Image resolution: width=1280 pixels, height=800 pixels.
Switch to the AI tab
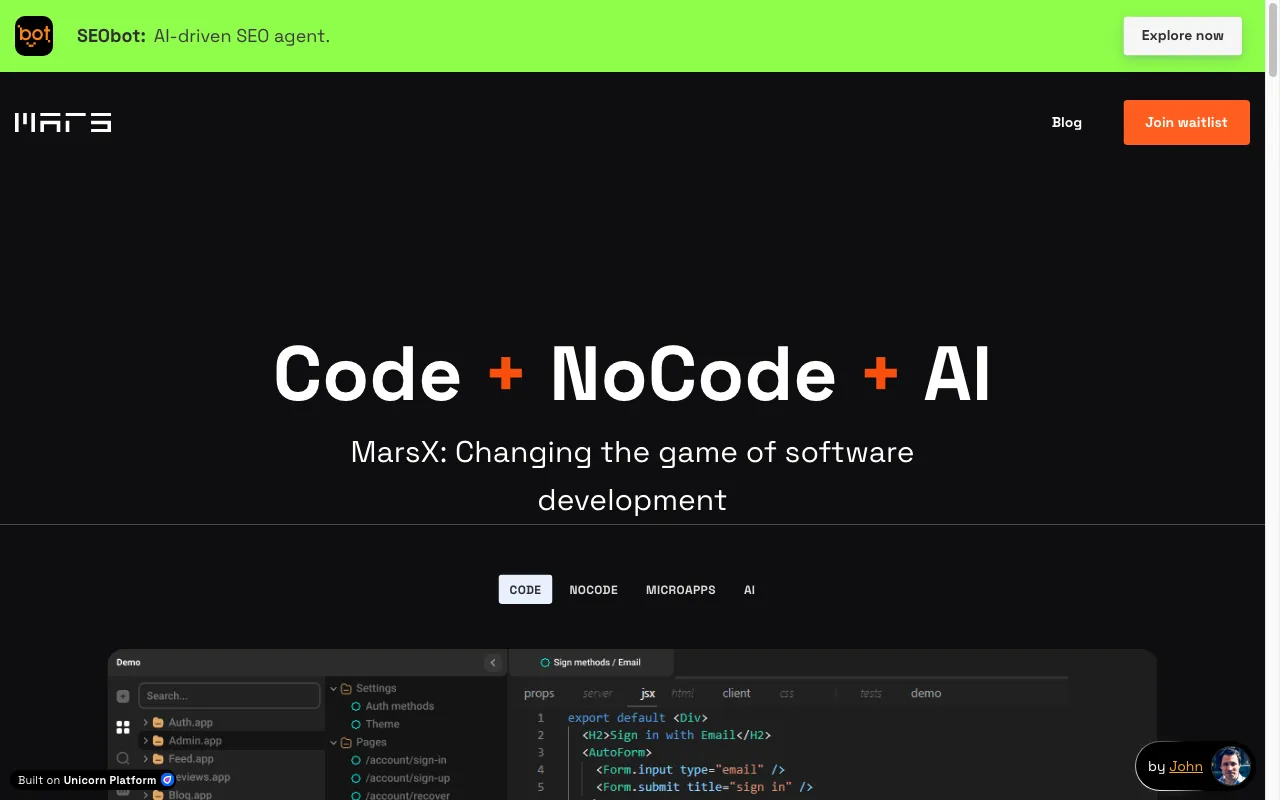point(750,590)
